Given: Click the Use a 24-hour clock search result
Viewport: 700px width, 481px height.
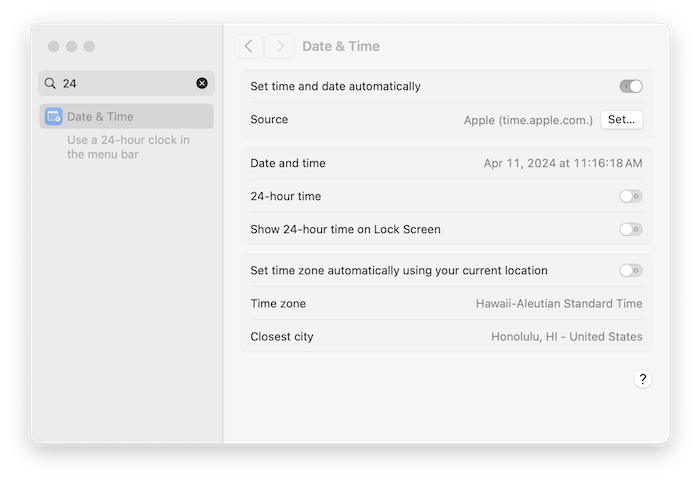Looking at the screenshot, I should click(128, 147).
